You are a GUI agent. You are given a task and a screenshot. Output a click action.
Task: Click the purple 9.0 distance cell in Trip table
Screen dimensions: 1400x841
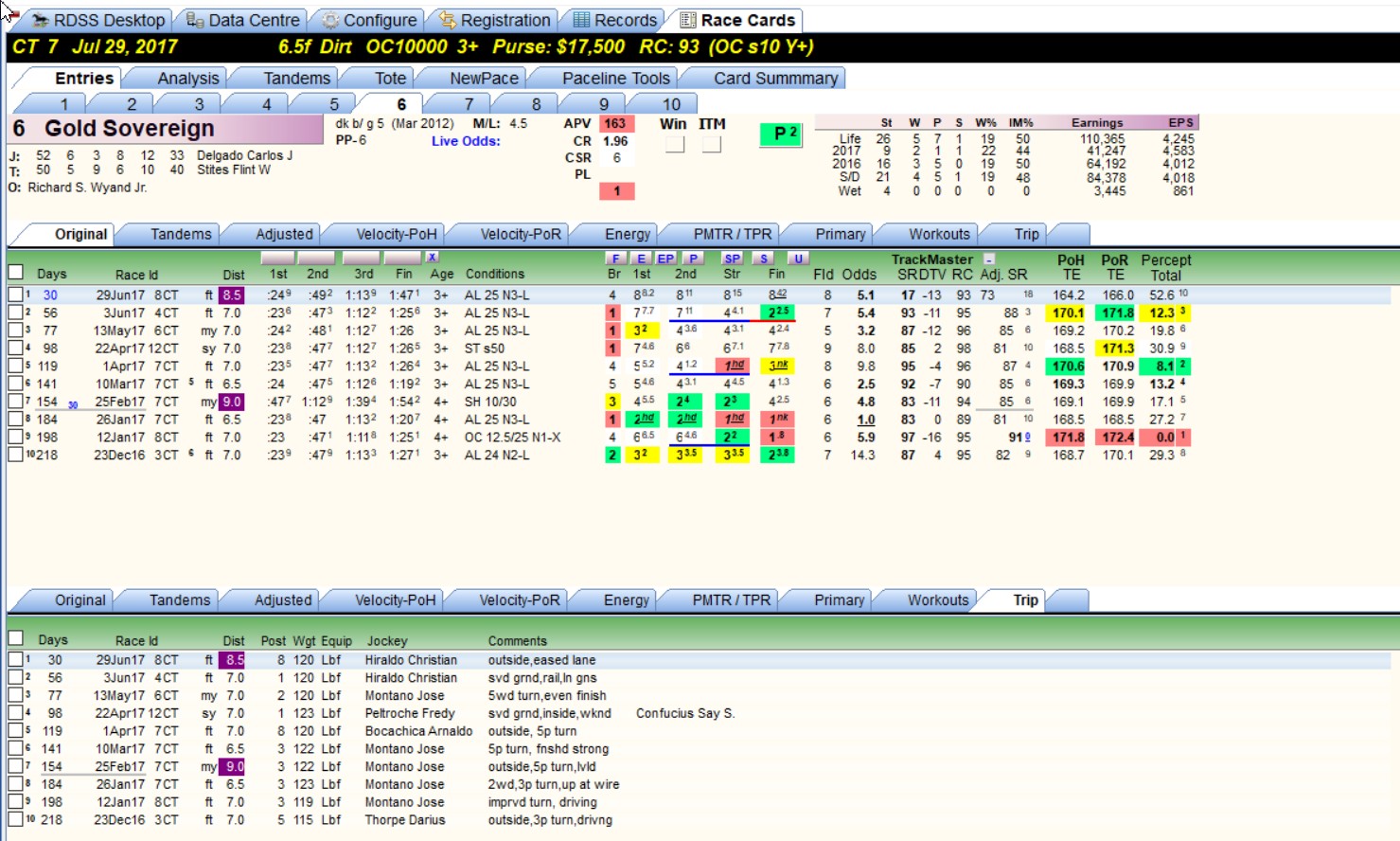(232, 766)
